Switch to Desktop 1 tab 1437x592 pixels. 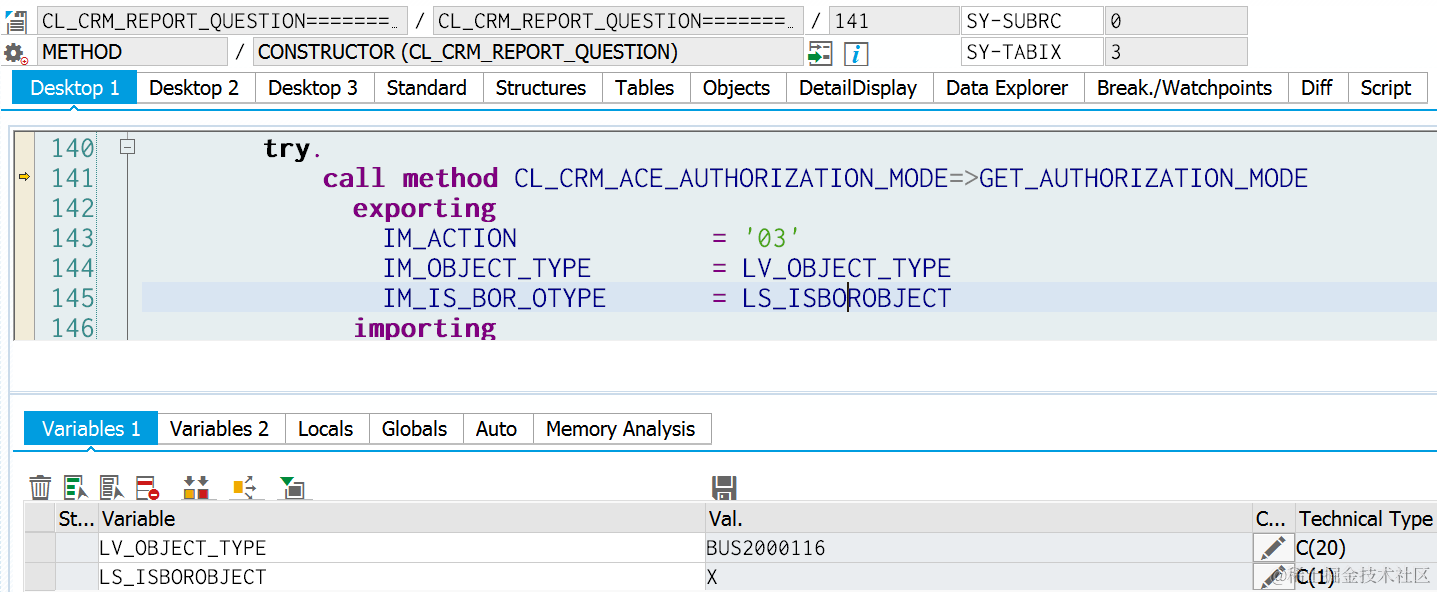coord(75,88)
